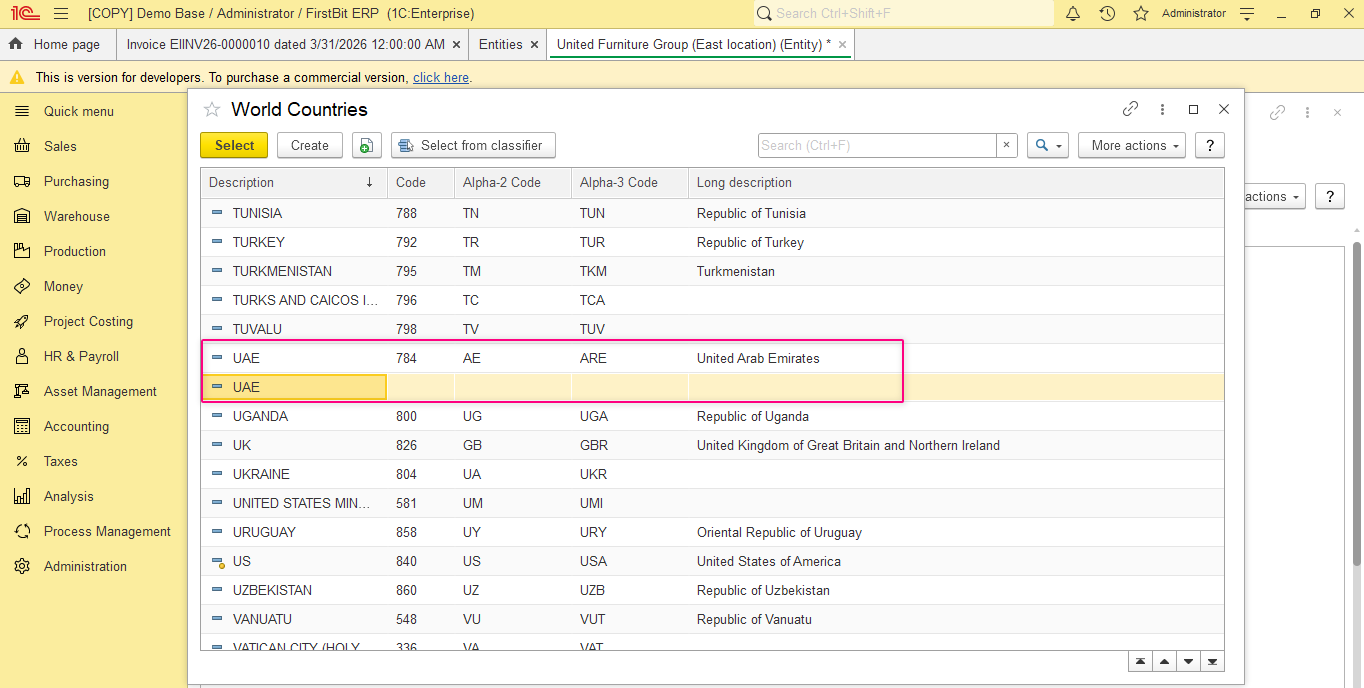Viewport: 1364px width, 688px height.
Task: Jump to the first list row arrow
Action: [1140, 662]
